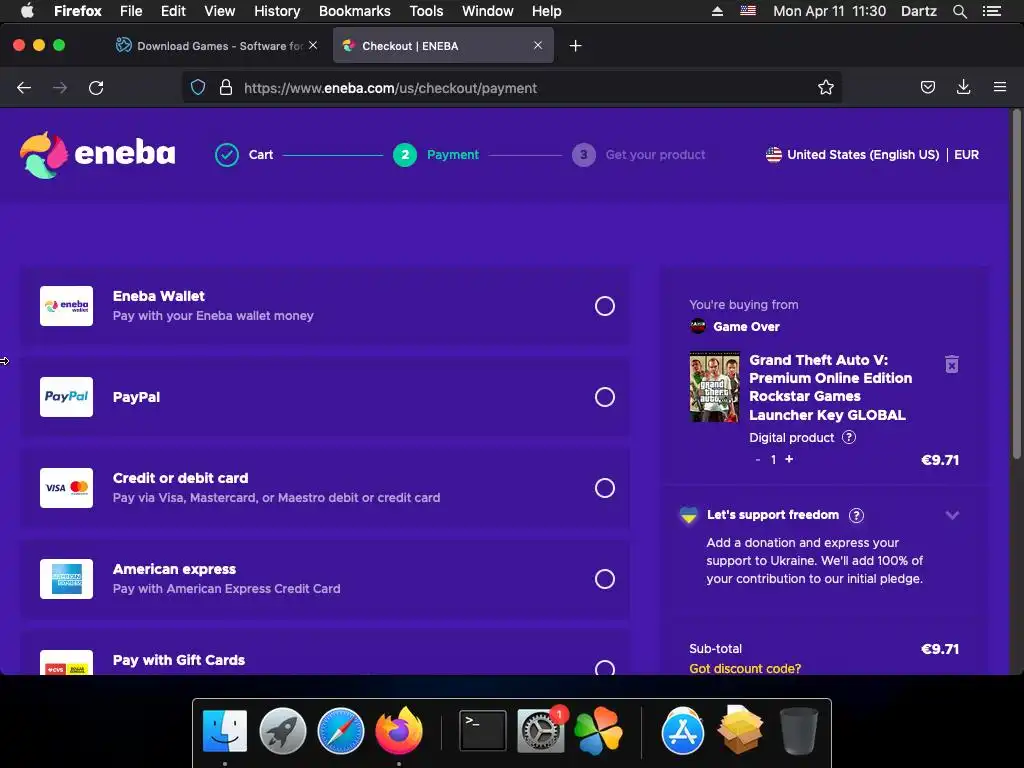Image resolution: width=1024 pixels, height=768 pixels.
Task: Open a new browser tab
Action: tap(575, 46)
